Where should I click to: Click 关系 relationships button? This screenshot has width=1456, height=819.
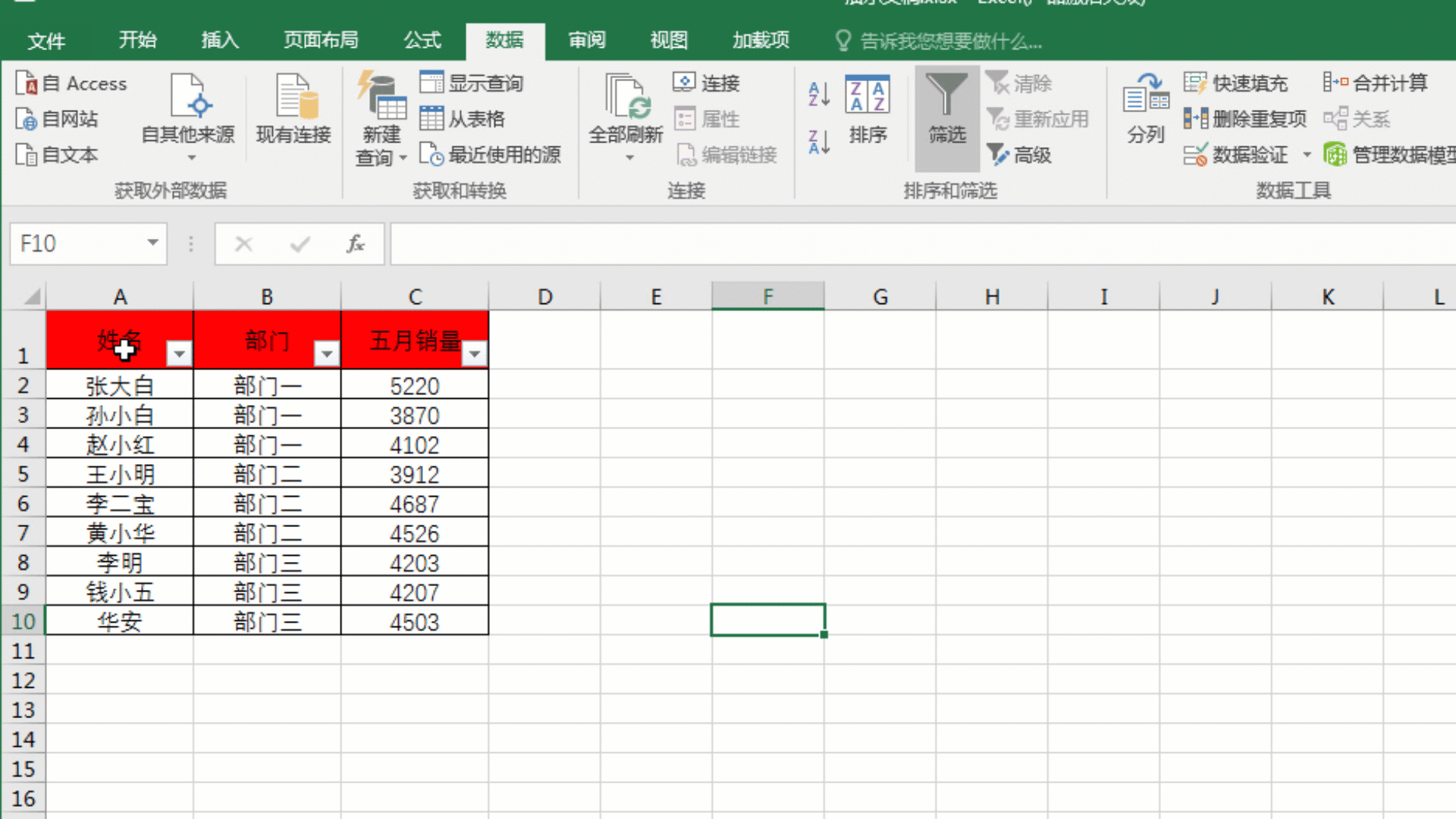pos(1357,119)
